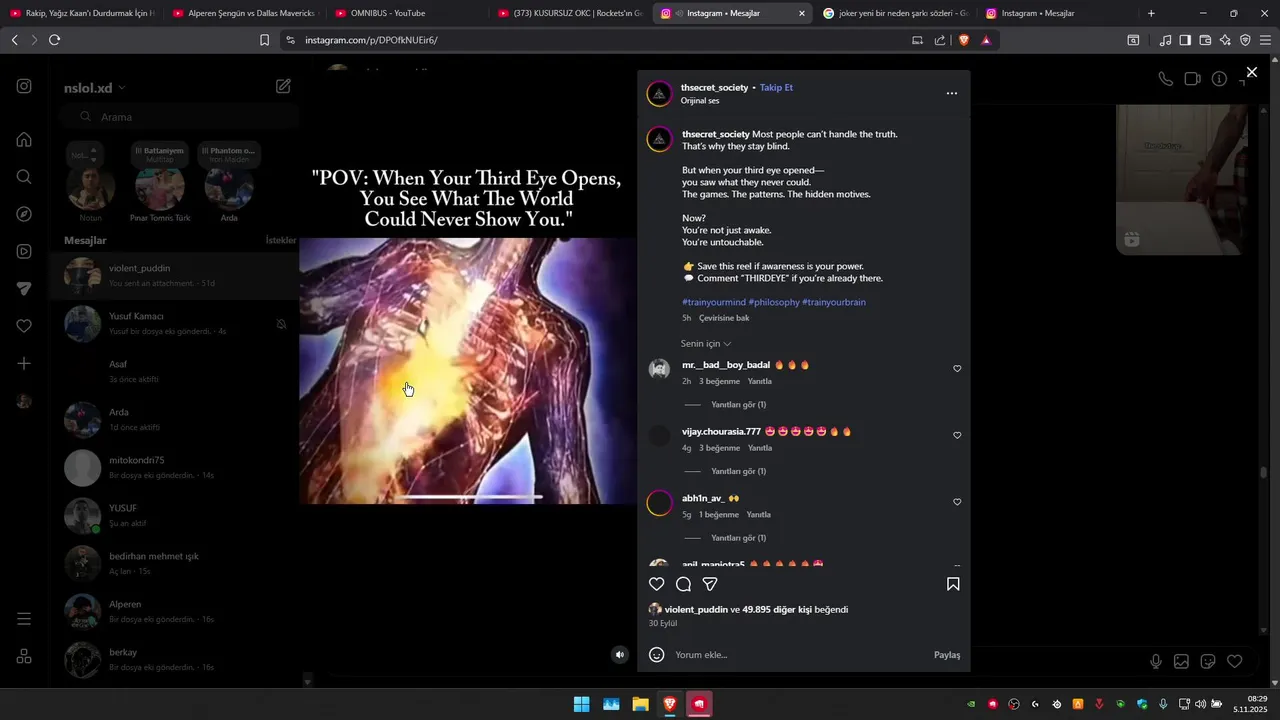
Task: Create new post plus icon
Action: 24,363
